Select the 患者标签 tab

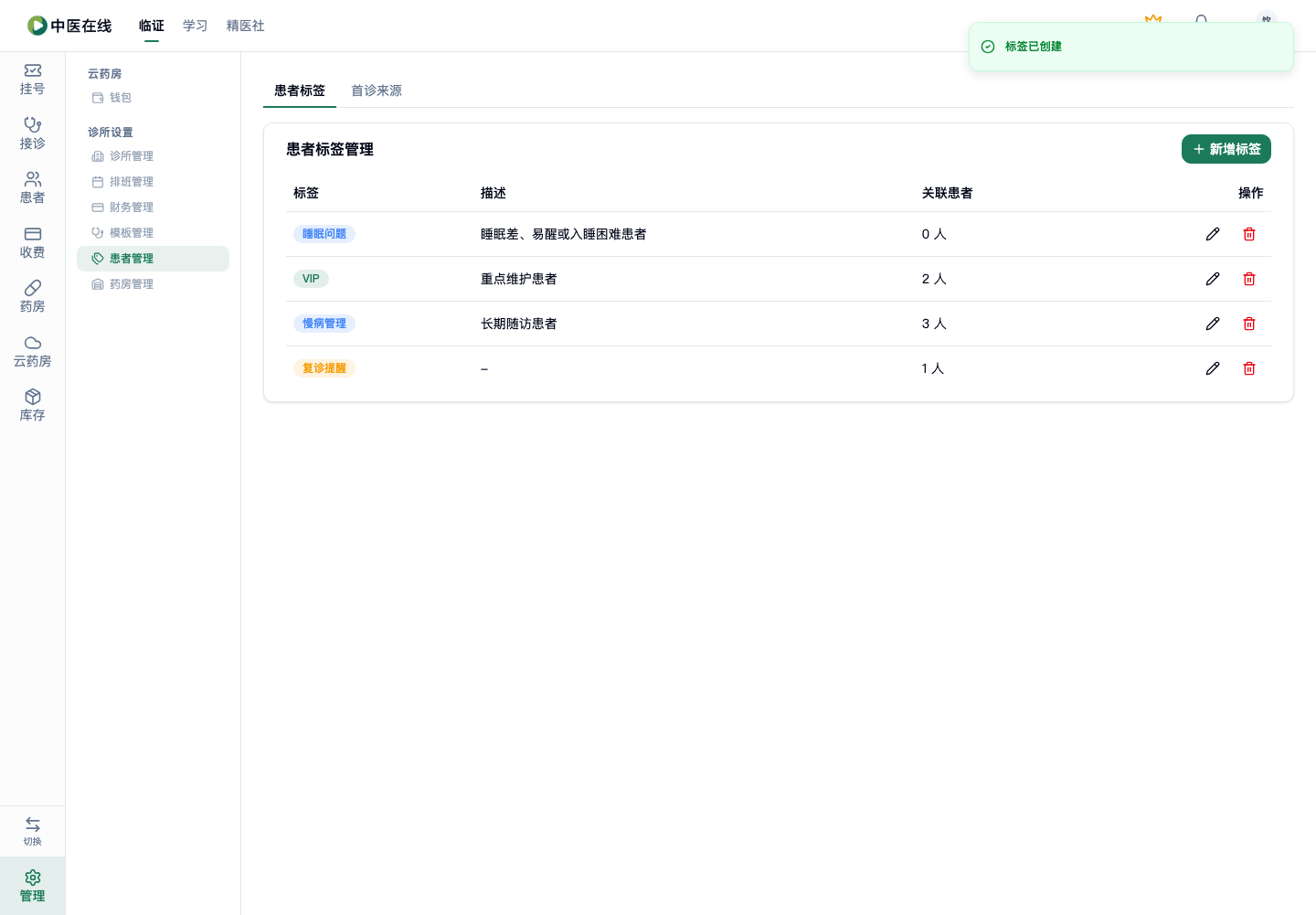300,90
